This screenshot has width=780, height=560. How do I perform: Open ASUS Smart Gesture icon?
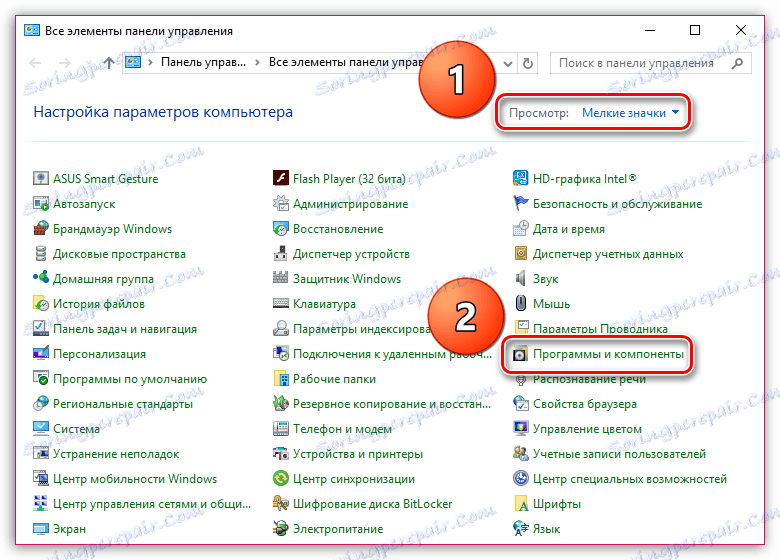41,179
